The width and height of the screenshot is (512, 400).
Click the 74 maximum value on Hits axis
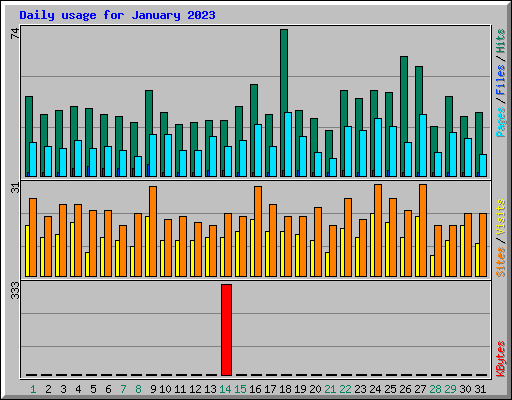pyautogui.click(x=15, y=33)
